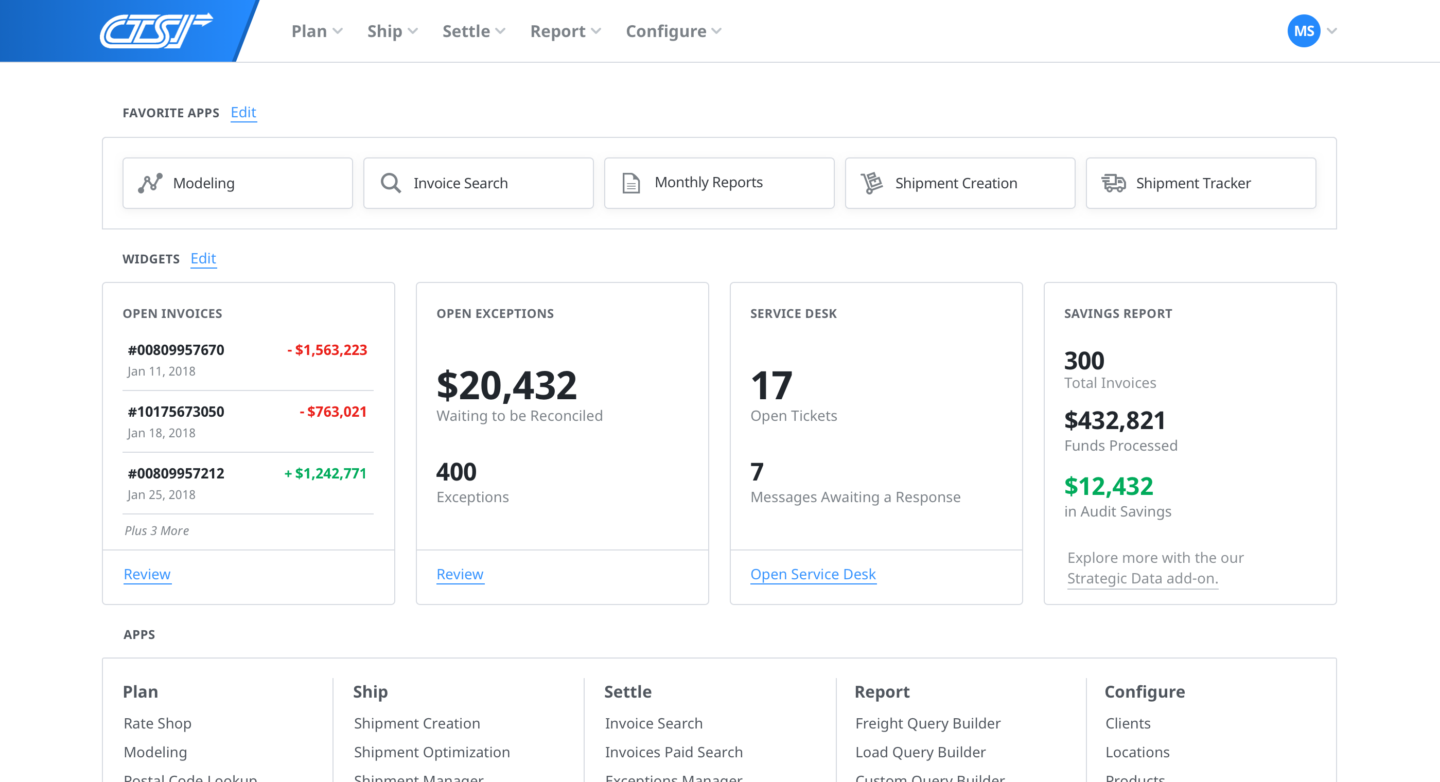
Task: Open Service Desk link
Action: click(813, 574)
